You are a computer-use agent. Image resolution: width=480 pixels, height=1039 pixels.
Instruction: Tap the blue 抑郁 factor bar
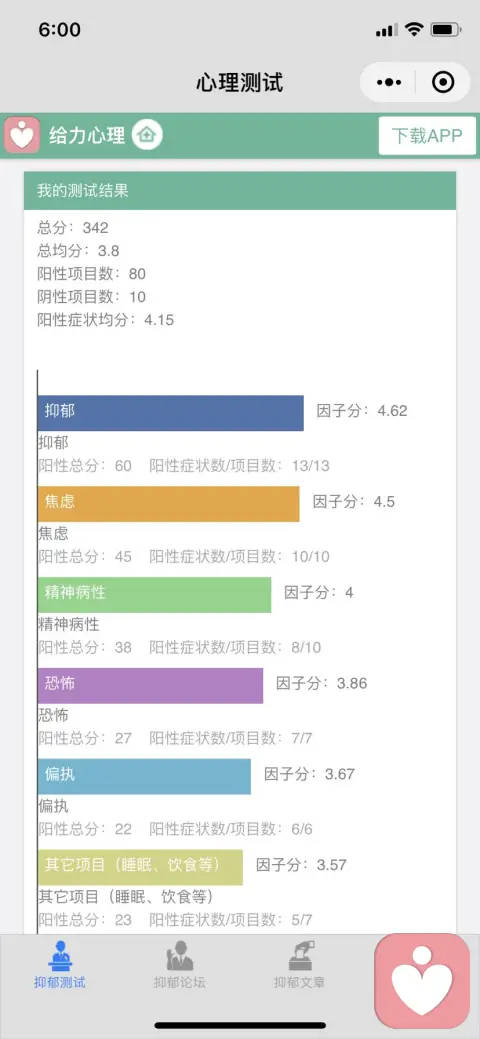(170, 413)
